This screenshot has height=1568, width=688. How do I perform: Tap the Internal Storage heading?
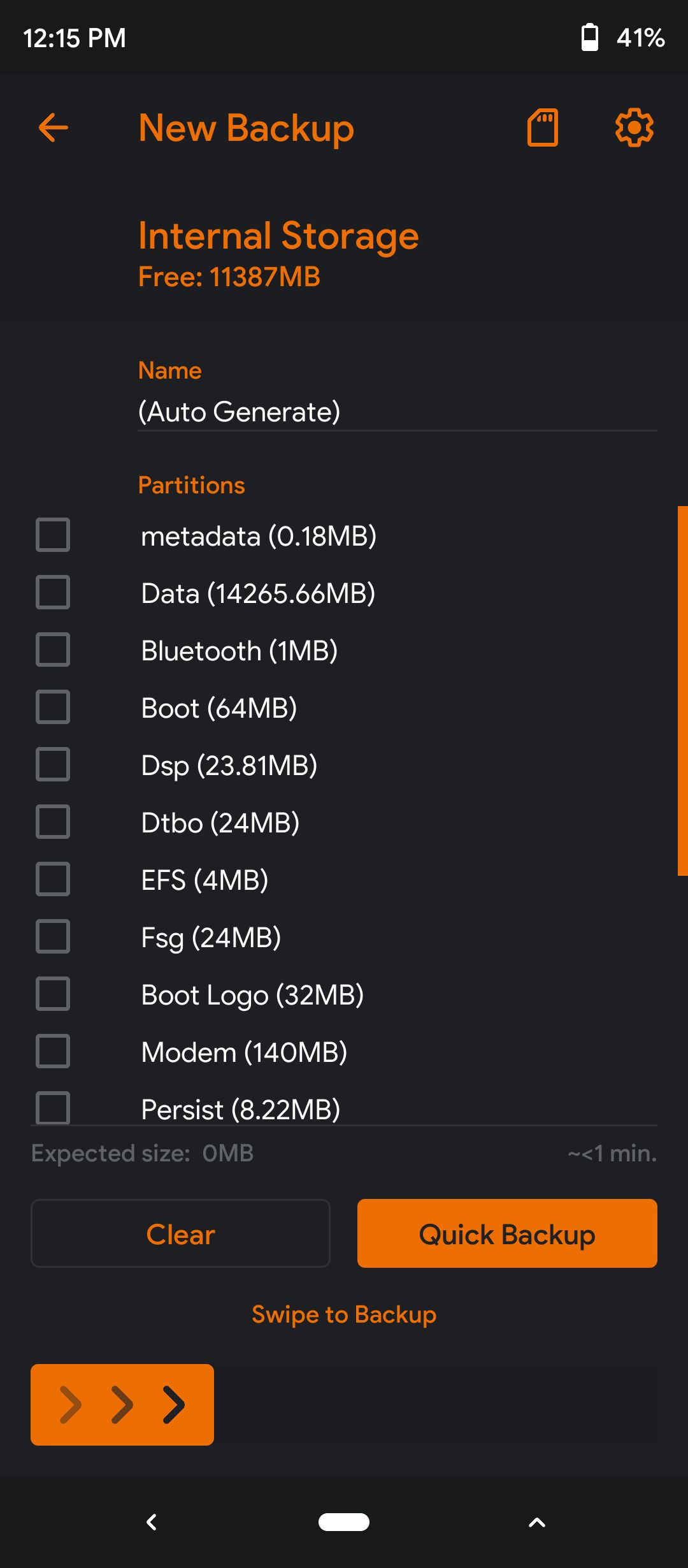pyautogui.click(x=278, y=236)
